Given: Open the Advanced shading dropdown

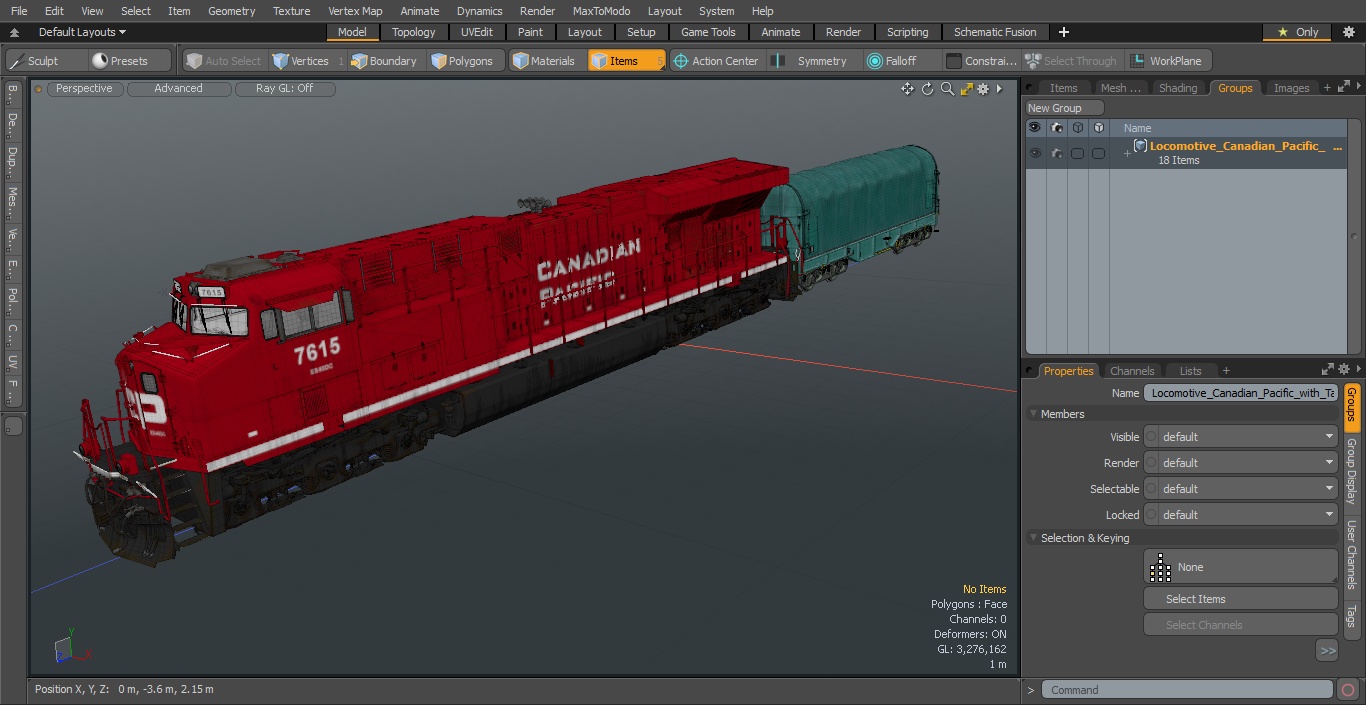Looking at the screenshot, I should pyautogui.click(x=178, y=89).
